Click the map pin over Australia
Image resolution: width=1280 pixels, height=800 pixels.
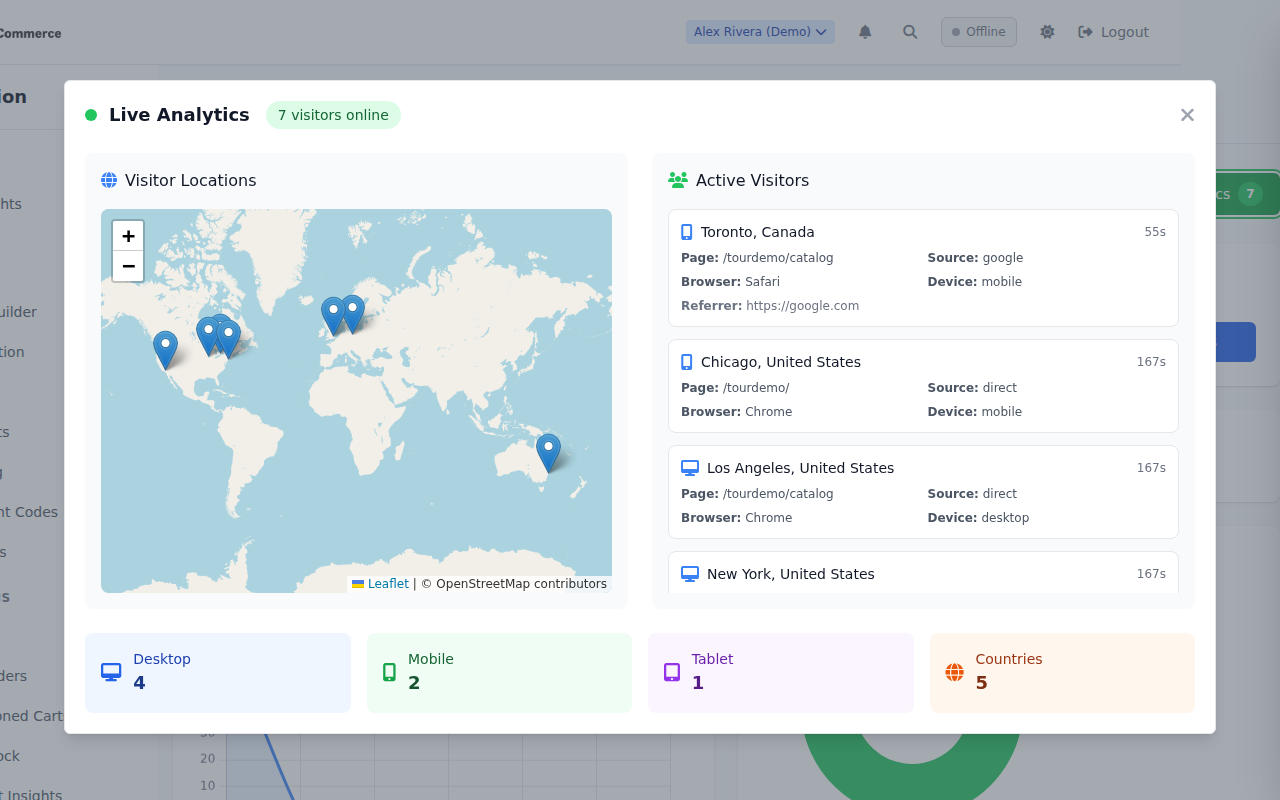point(548,453)
